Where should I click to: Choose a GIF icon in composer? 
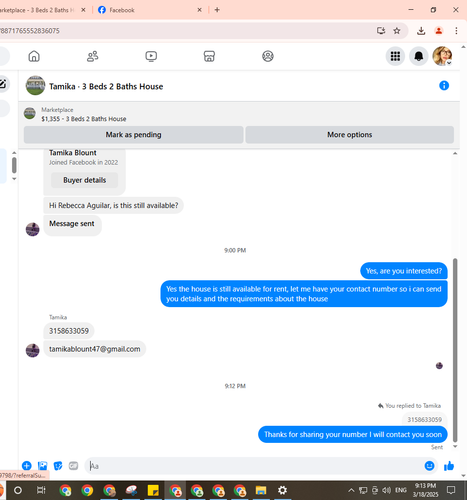[x=73, y=466]
